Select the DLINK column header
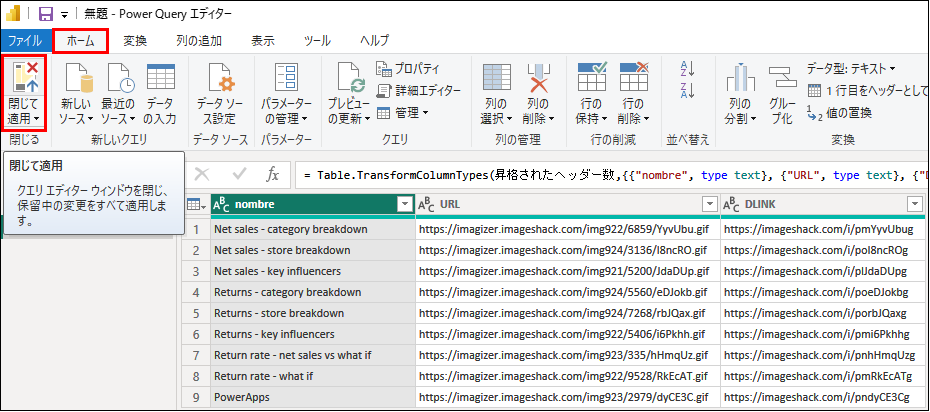 click(825, 205)
